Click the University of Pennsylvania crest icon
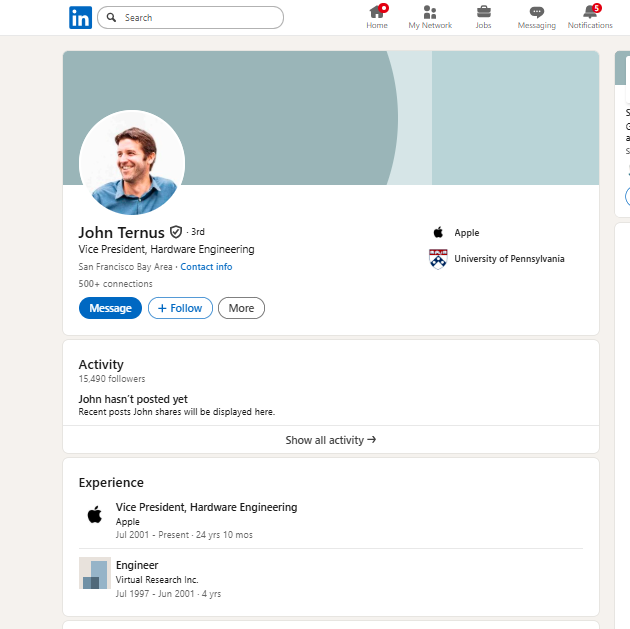Screen dimensions: 630x629 click(438, 259)
